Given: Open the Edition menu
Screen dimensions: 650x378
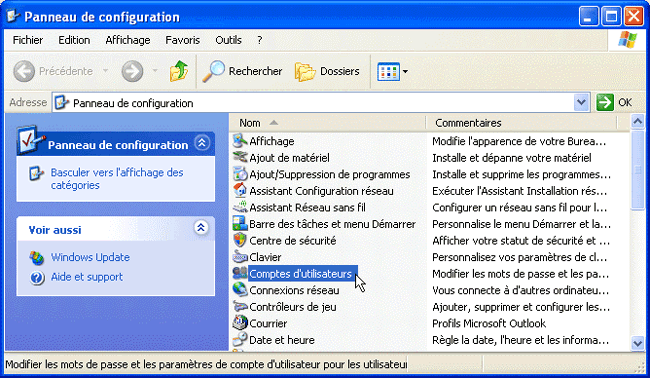Looking at the screenshot, I should [x=74, y=40].
